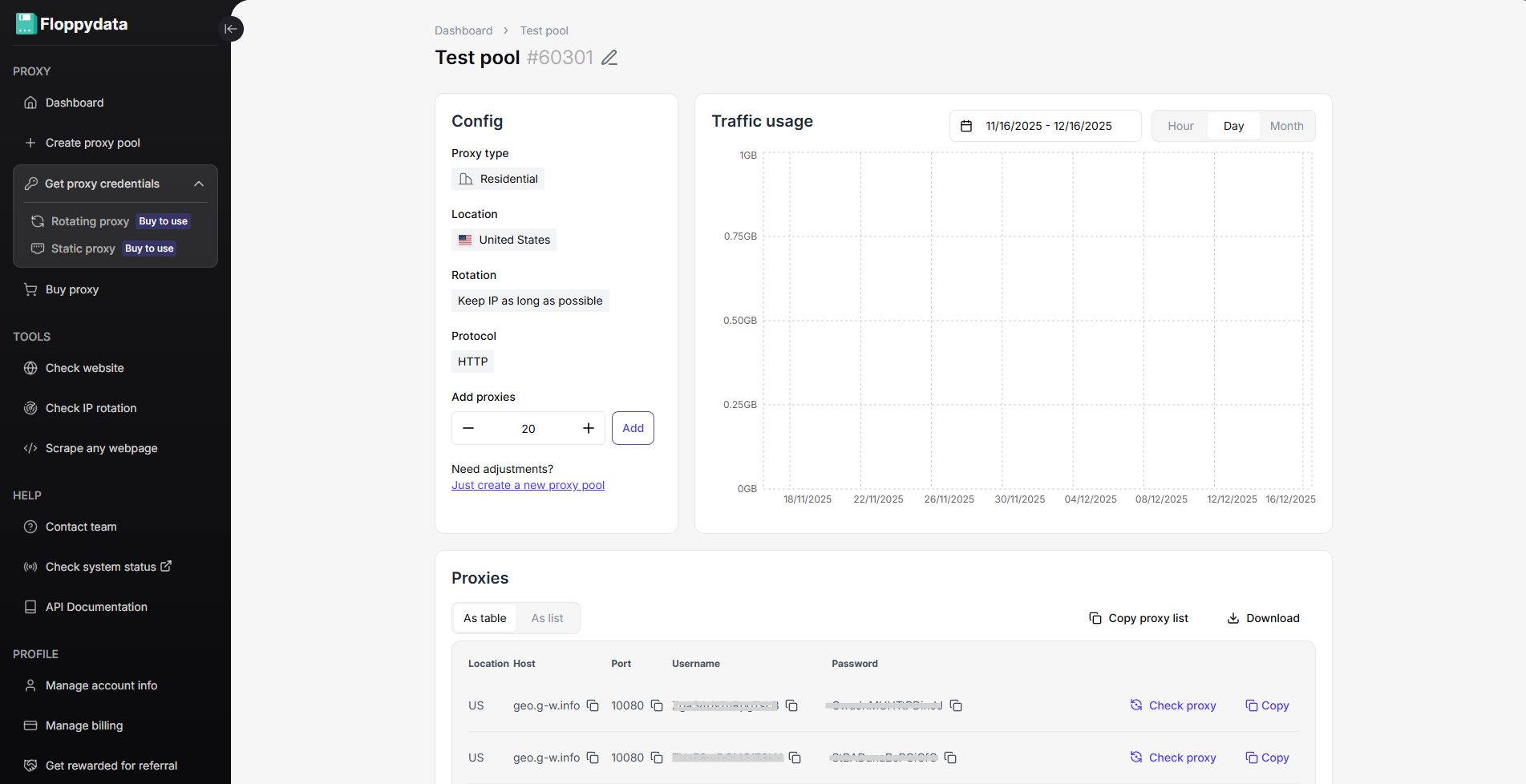
Task: Copy the host of the first proxy row
Action: coord(593,705)
